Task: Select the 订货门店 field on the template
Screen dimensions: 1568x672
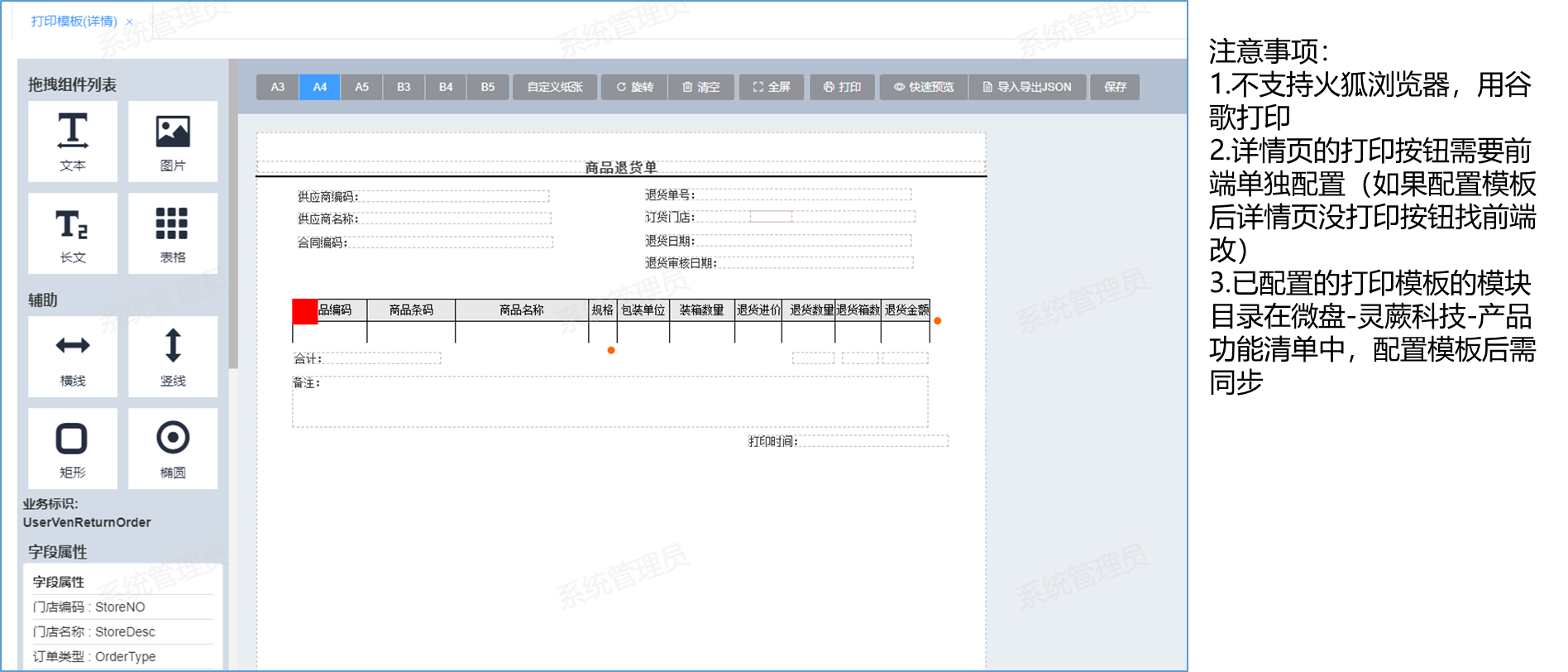Action: point(780,217)
